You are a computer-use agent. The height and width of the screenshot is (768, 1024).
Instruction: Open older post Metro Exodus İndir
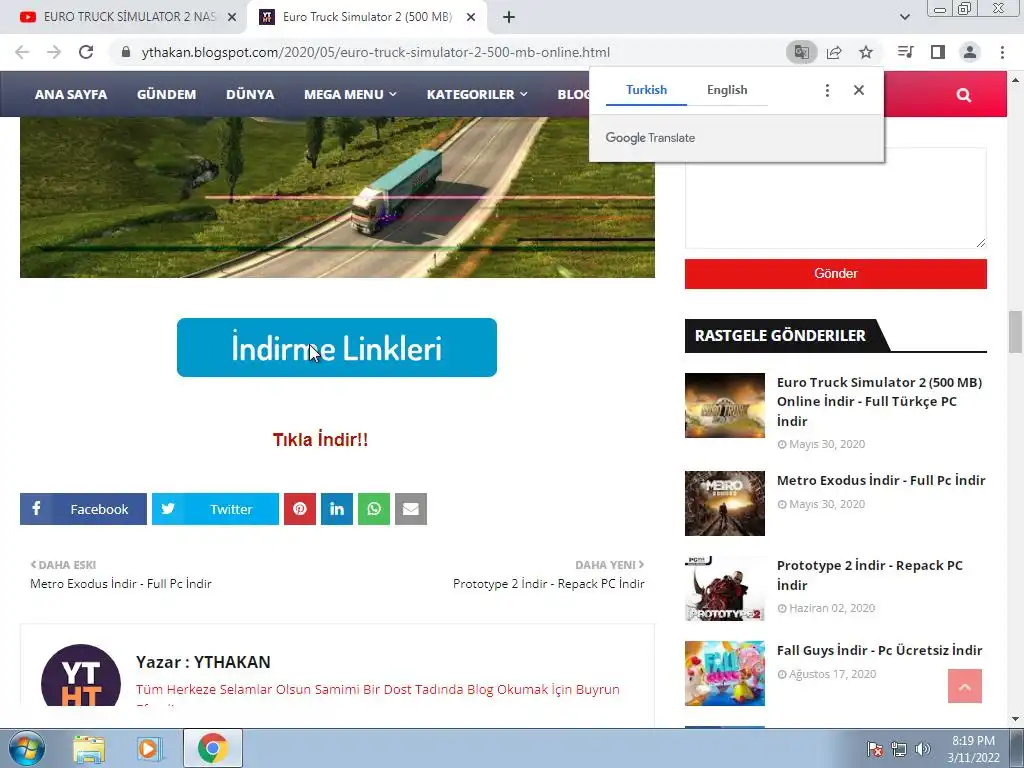[x=121, y=584]
